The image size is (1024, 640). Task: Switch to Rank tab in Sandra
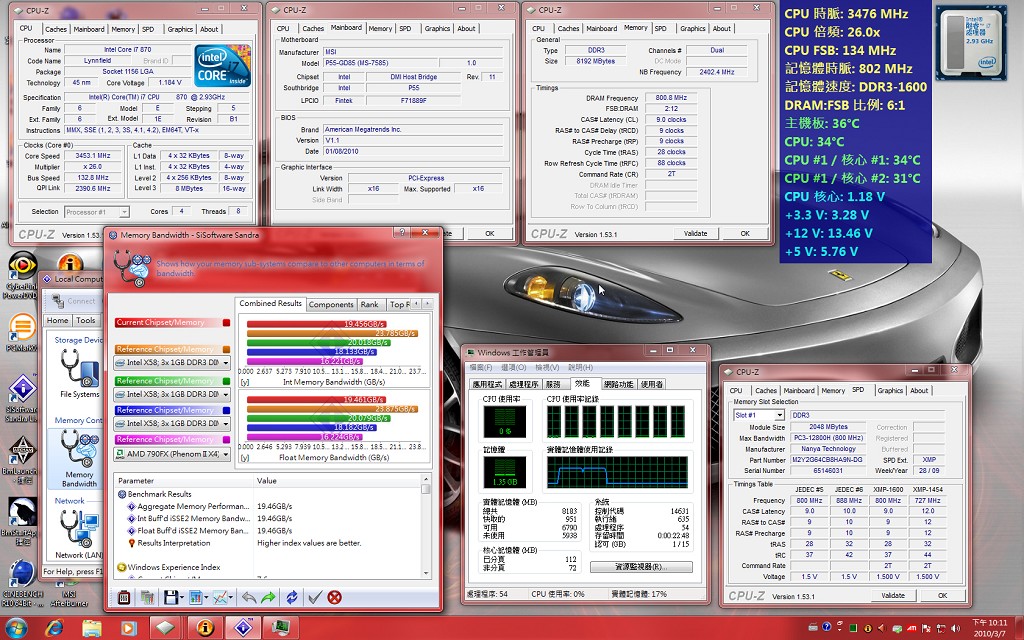pos(370,304)
